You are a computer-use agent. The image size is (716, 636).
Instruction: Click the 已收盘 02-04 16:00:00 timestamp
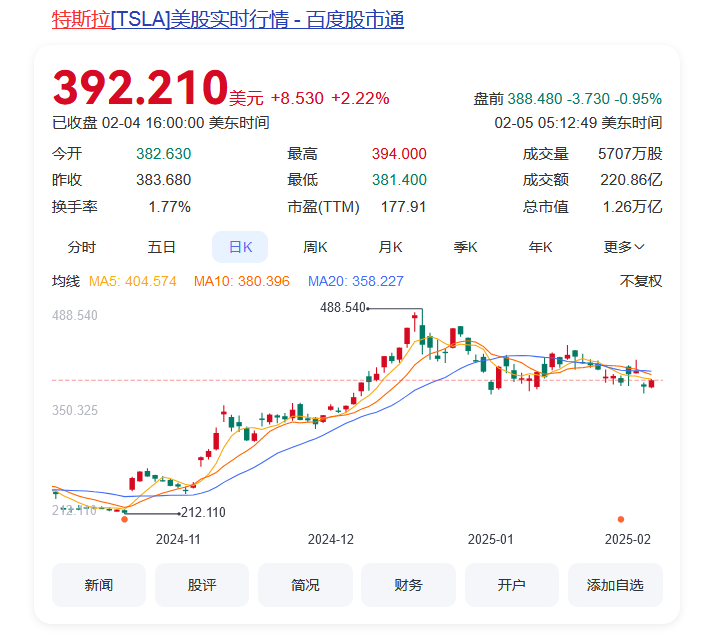pyautogui.click(x=161, y=123)
